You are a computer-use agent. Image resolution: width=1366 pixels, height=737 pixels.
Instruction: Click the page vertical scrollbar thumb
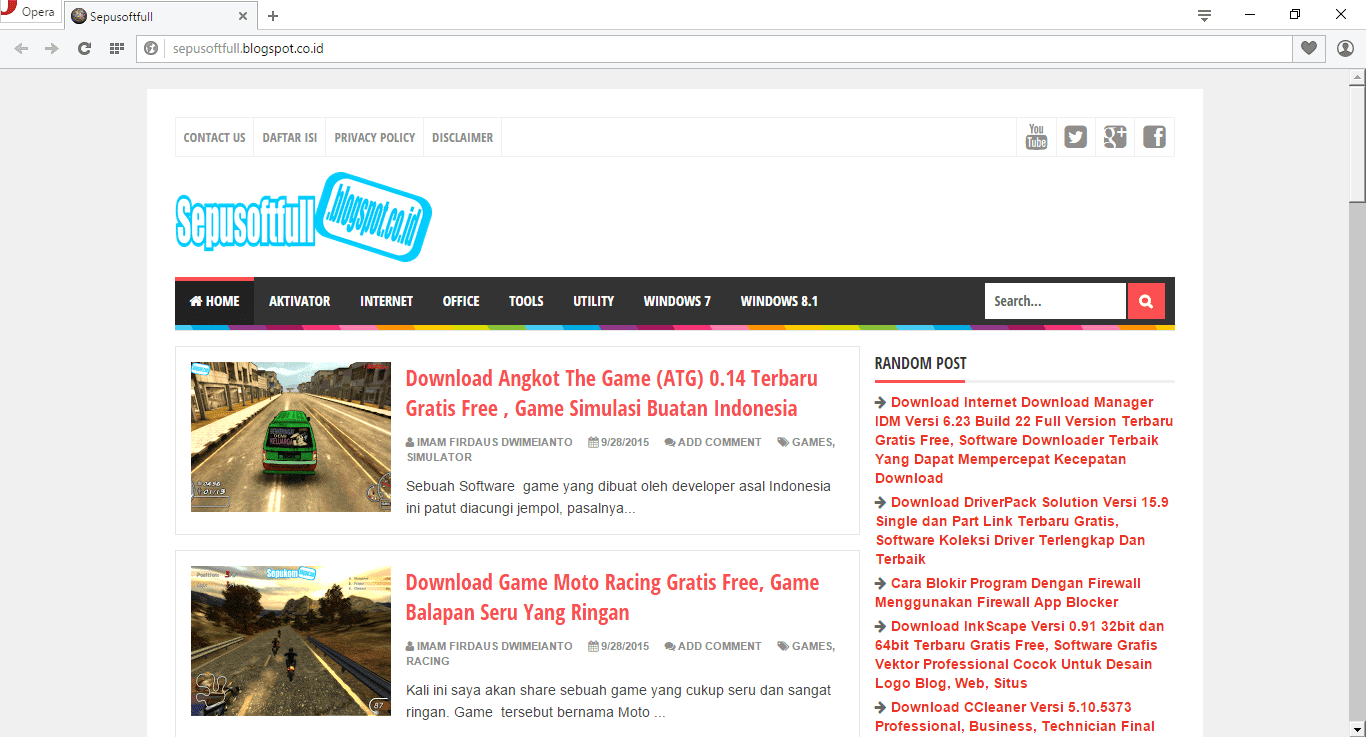(x=1357, y=142)
